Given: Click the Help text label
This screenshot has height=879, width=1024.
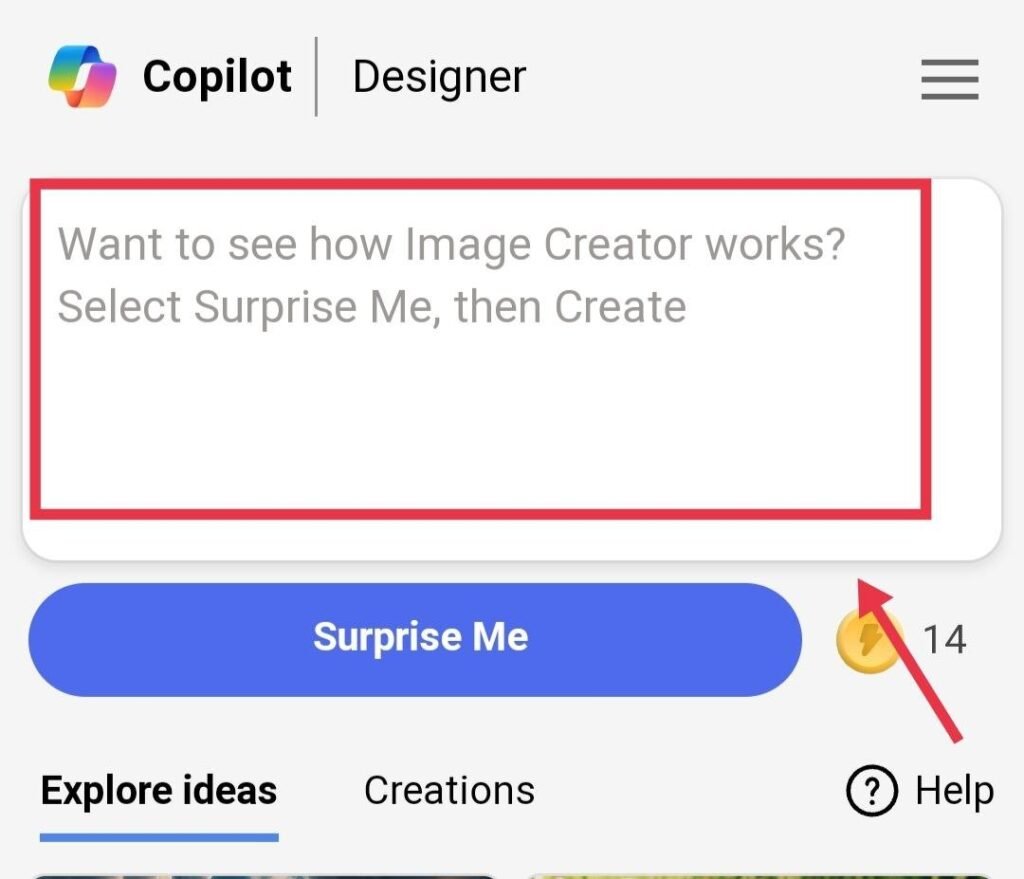Looking at the screenshot, I should [954, 792].
